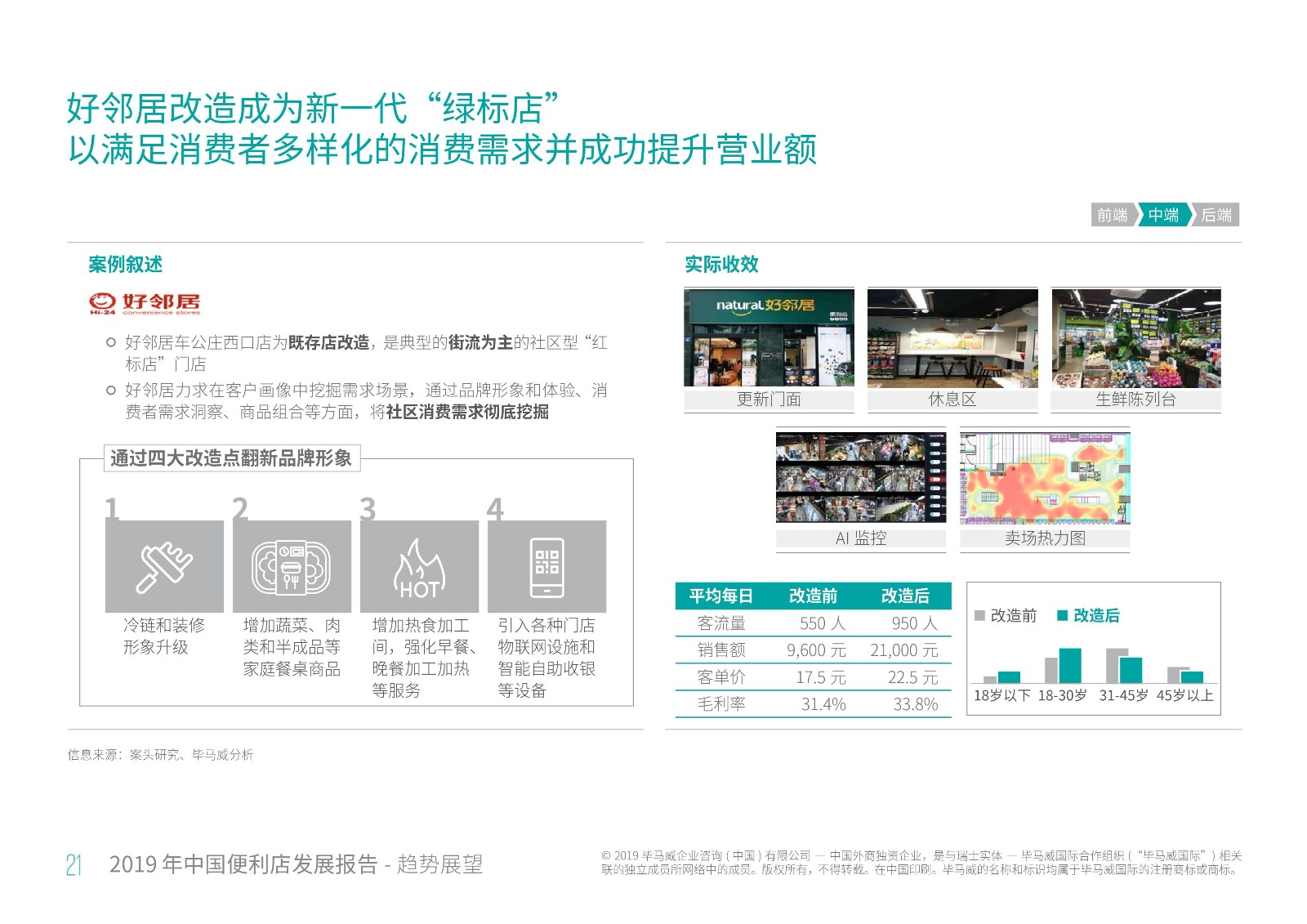Viewport: 1307px width, 924px height.
Task: Click the 案例叙述 section heading
Action: [x=125, y=264]
